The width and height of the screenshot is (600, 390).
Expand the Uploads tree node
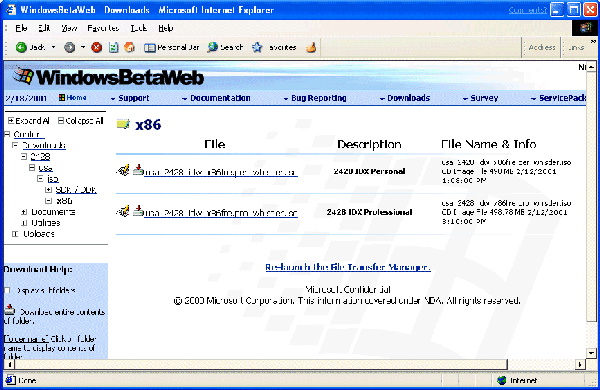pos(15,234)
